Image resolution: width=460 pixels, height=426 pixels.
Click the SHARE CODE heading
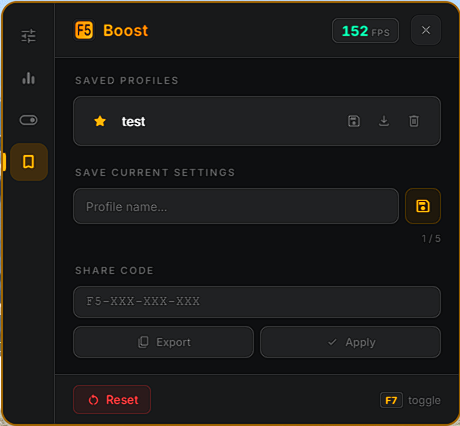click(x=114, y=270)
